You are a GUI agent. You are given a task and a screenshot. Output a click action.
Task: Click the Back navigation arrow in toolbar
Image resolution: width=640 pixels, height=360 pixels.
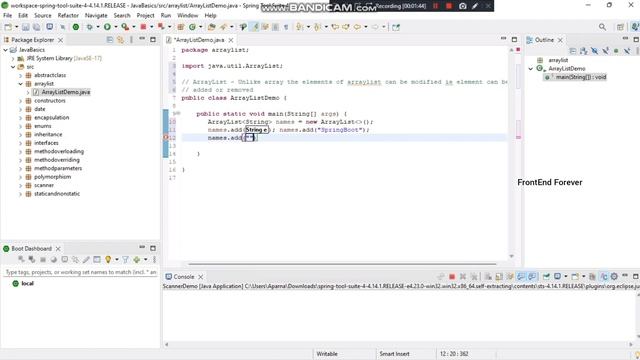pyautogui.click(x=357, y=27)
